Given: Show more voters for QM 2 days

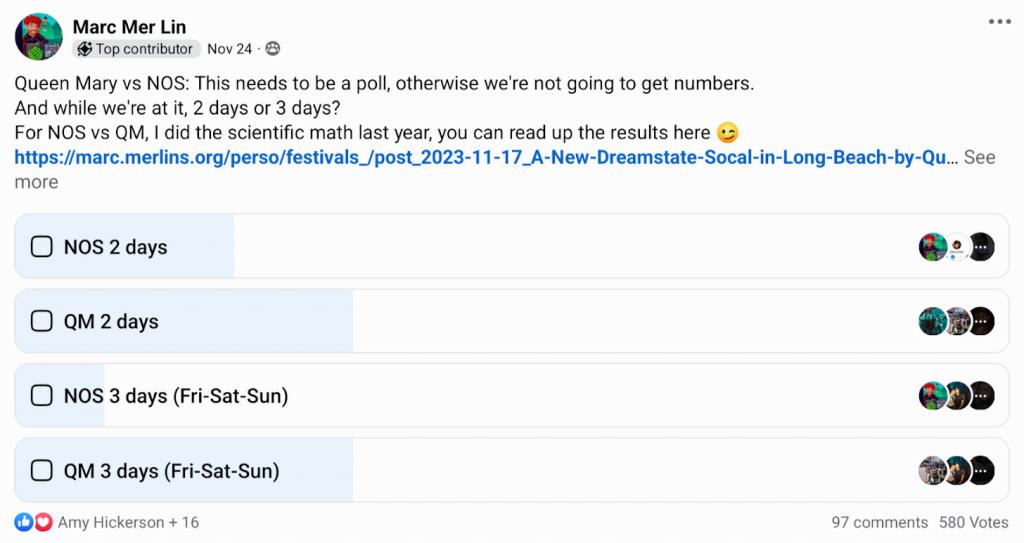Looking at the screenshot, I should [981, 321].
